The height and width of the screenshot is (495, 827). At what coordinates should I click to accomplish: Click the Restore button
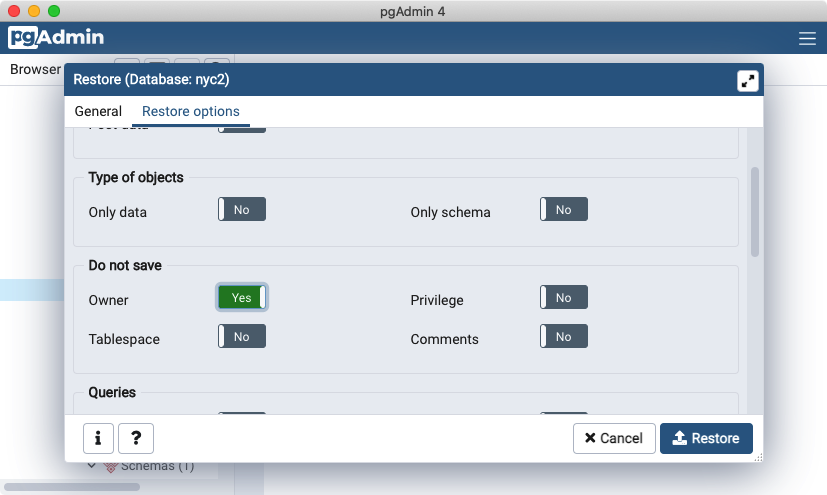pos(706,438)
